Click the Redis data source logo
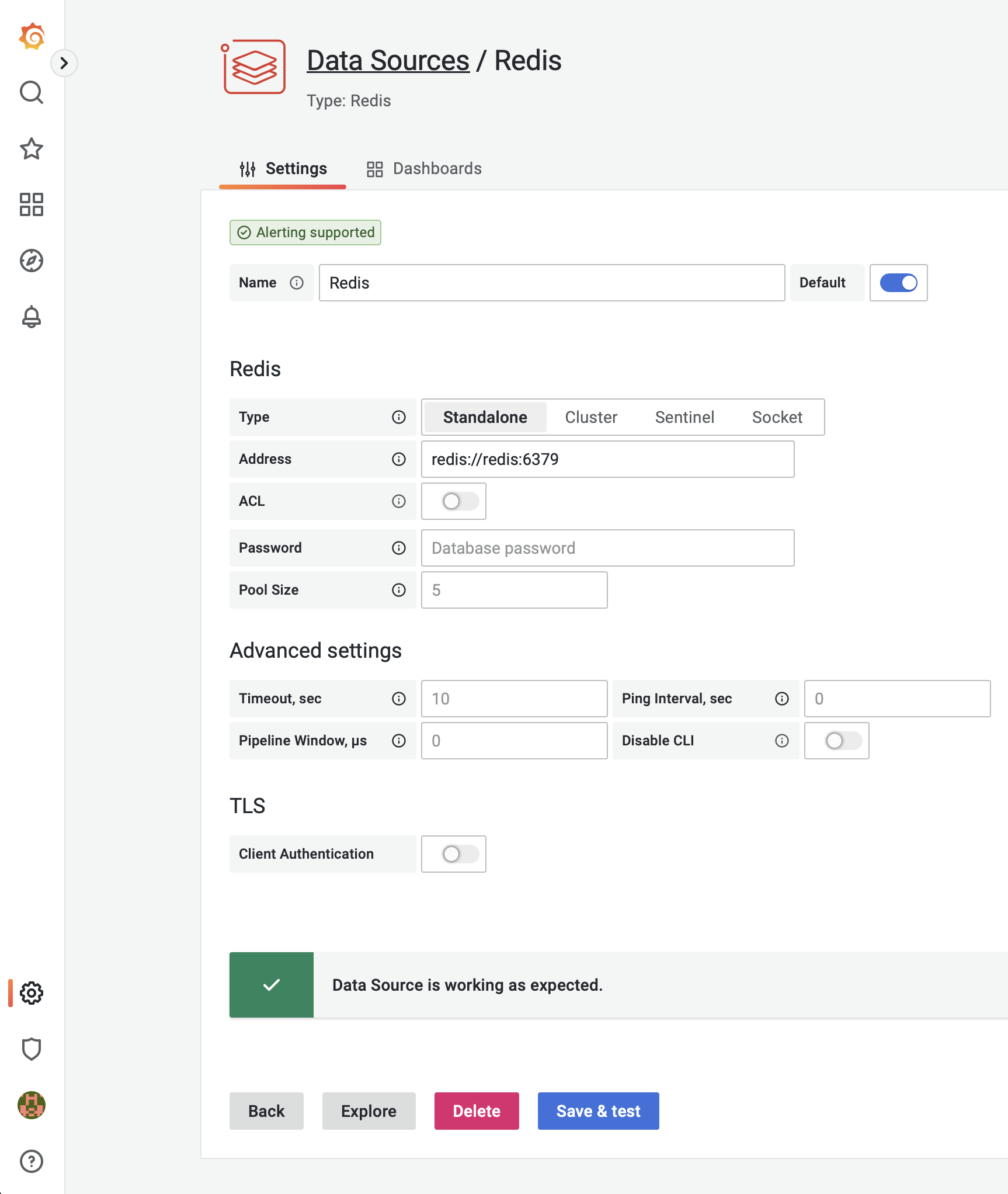 253,67
